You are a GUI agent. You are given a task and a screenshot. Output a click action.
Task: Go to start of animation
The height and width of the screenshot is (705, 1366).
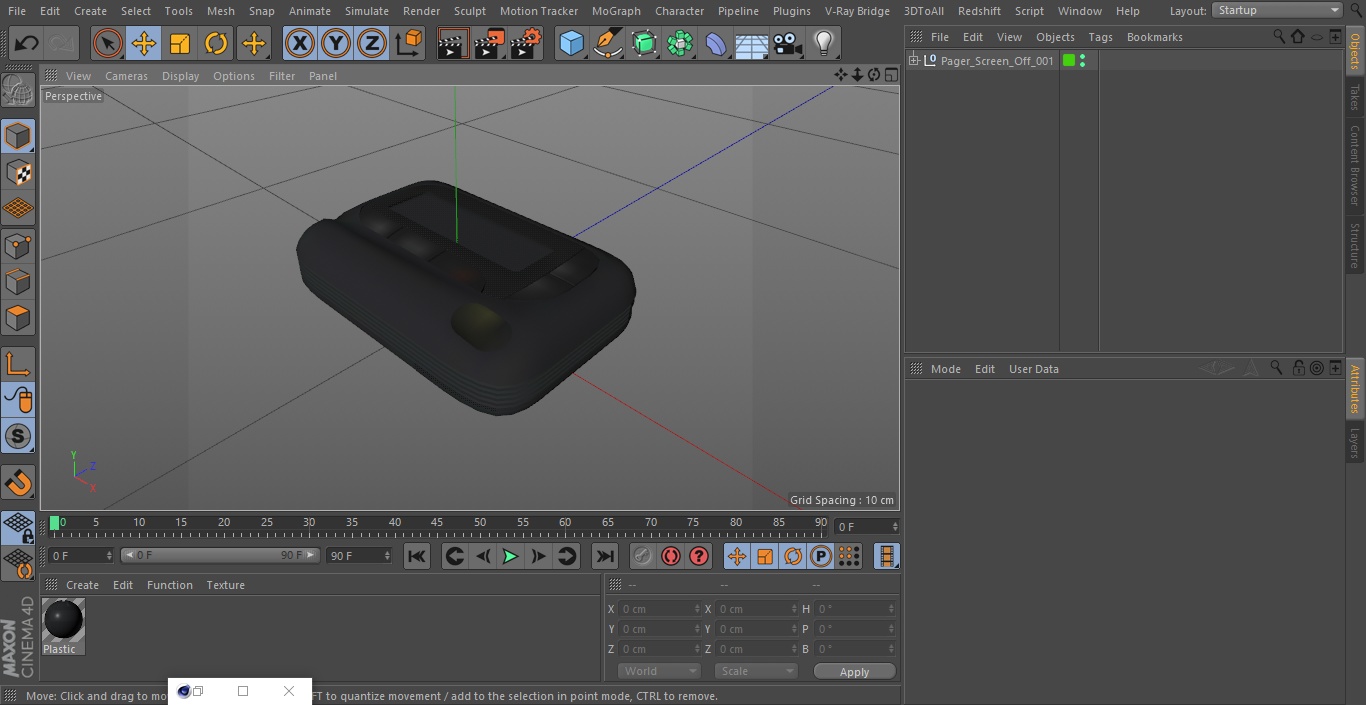[x=417, y=556]
